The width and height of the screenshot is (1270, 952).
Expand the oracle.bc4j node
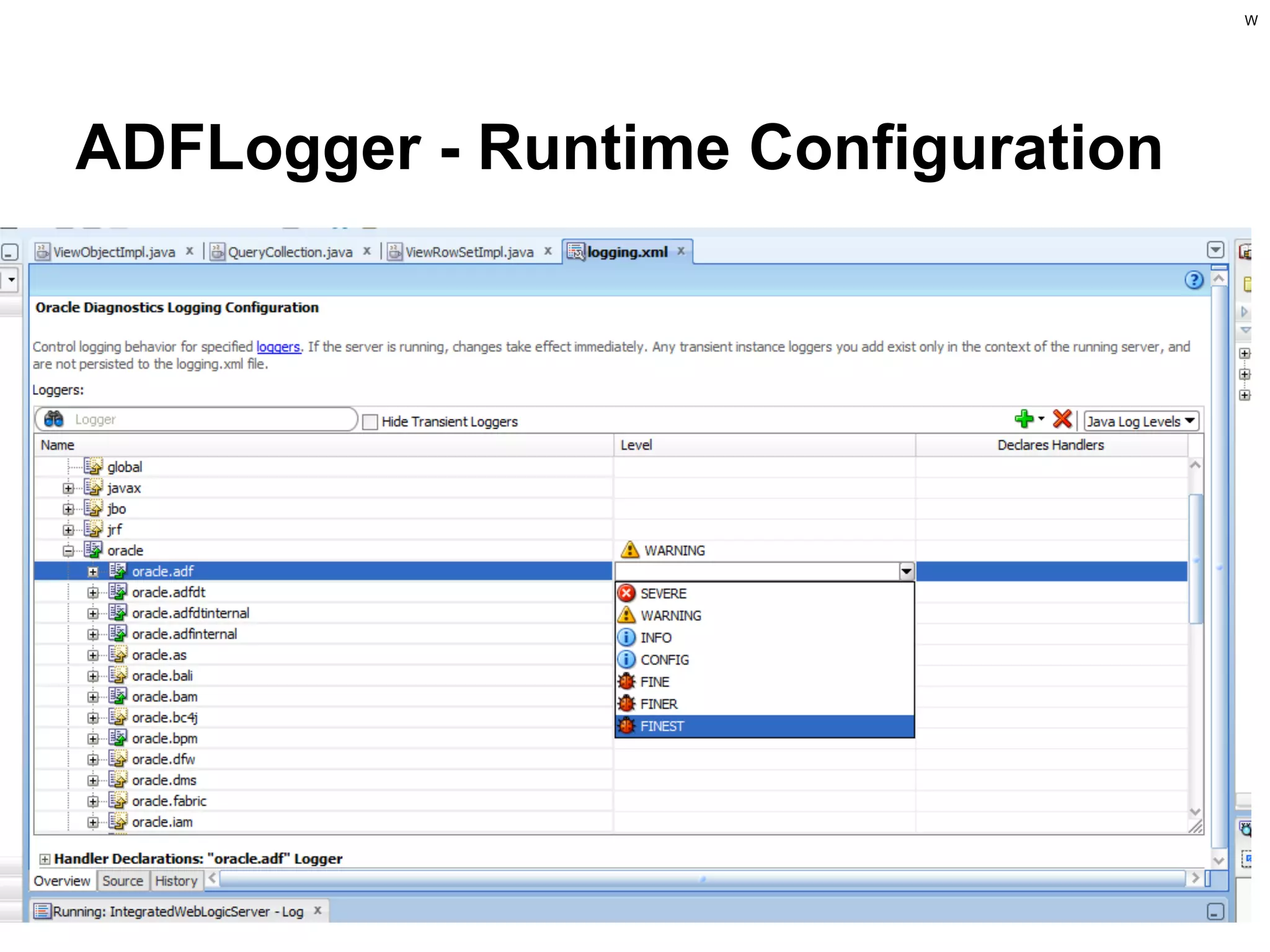point(93,718)
